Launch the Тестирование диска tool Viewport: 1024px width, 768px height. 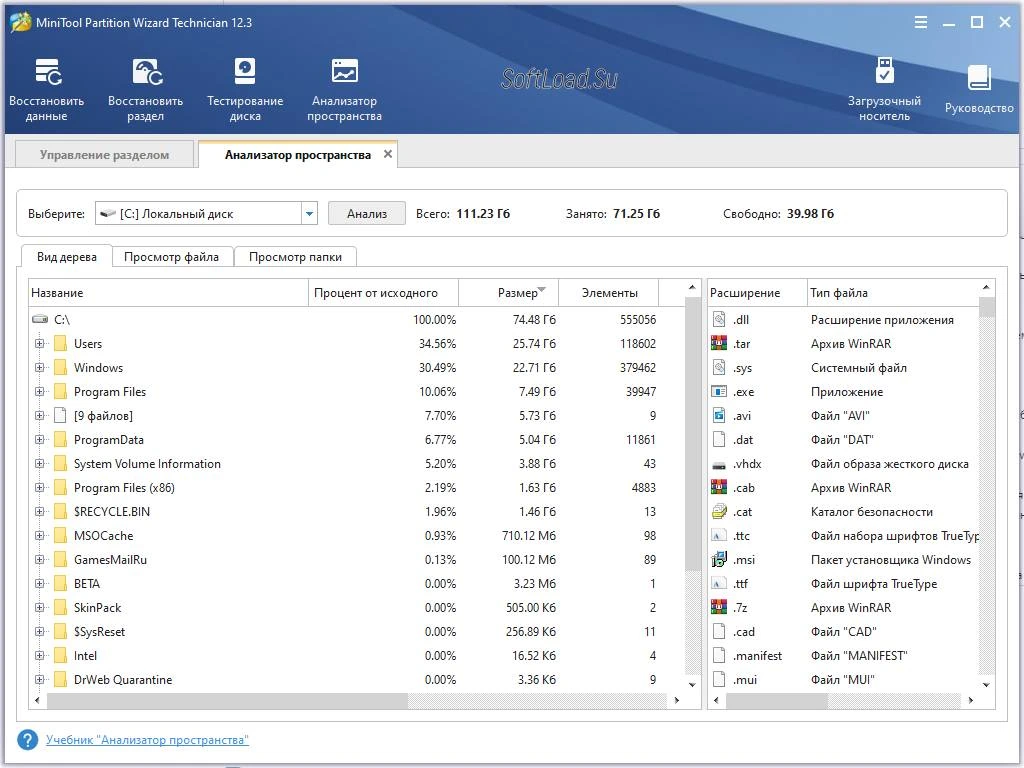(245, 89)
